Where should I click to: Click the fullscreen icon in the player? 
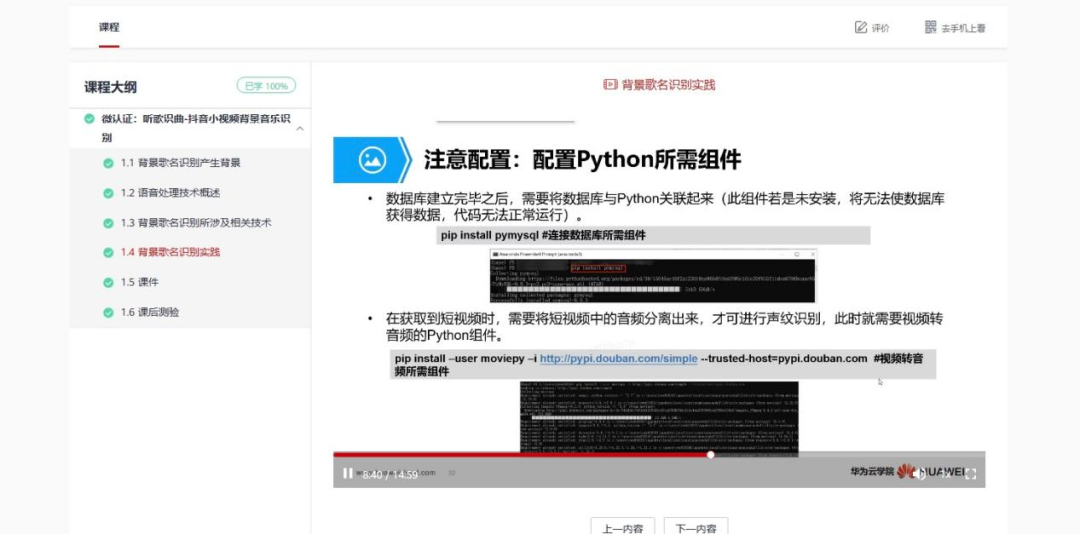pyautogui.click(x=970, y=473)
